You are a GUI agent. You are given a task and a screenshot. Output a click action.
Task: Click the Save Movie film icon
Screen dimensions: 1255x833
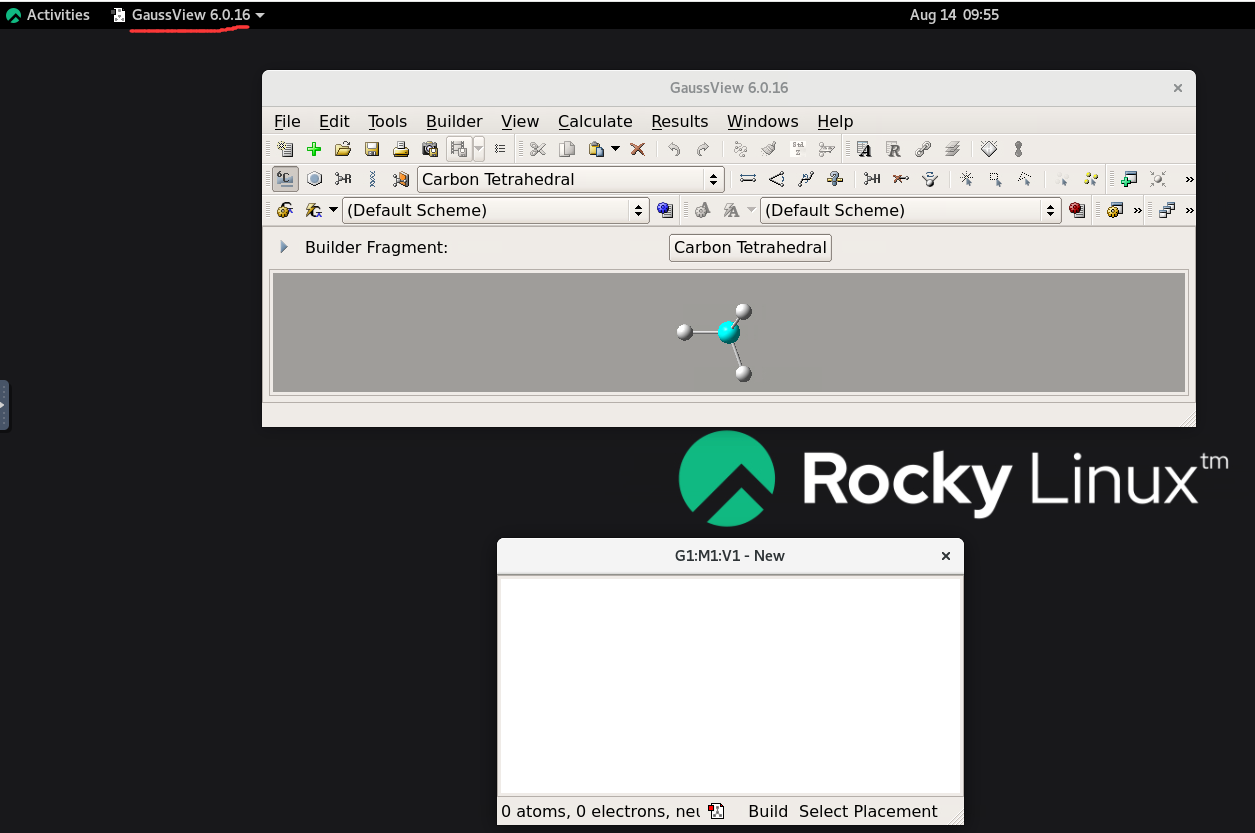coord(459,149)
